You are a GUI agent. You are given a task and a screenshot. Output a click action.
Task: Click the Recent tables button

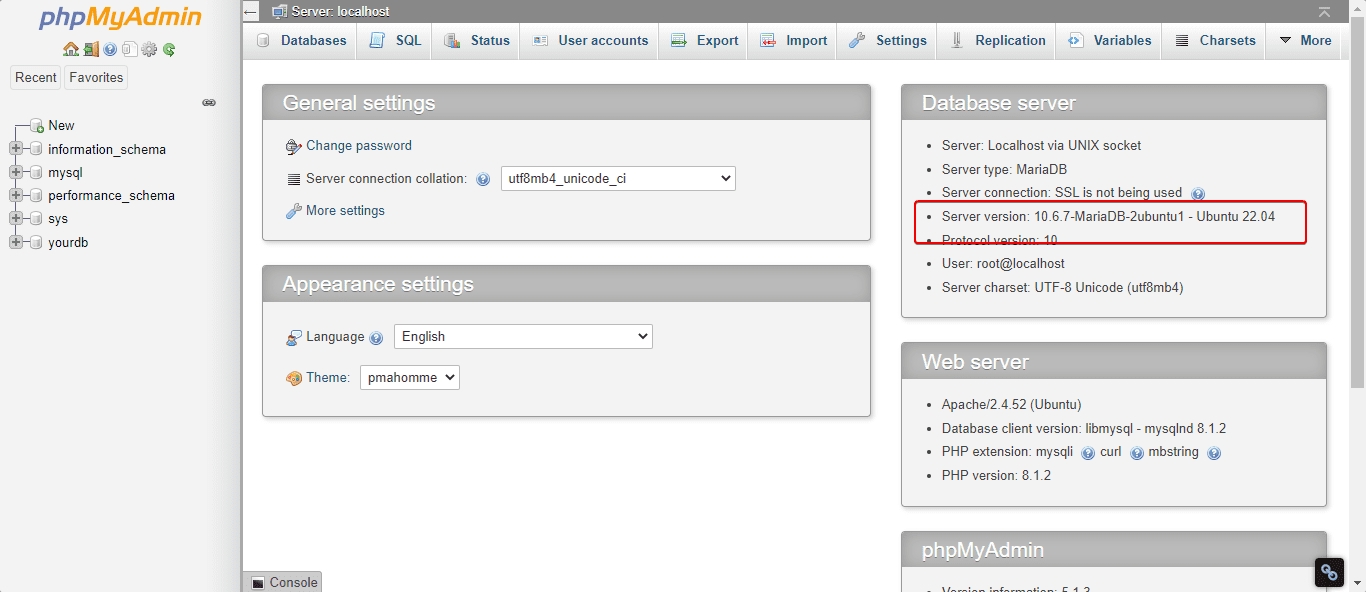[36, 78]
